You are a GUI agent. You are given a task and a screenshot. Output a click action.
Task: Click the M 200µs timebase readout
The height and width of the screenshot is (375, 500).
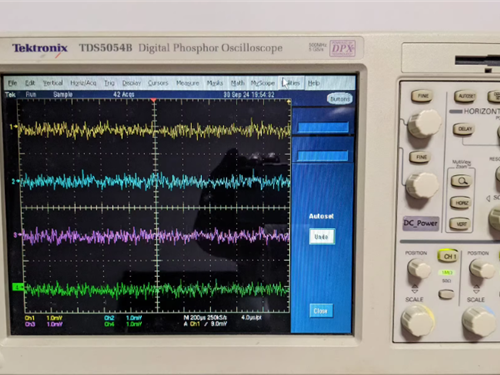(205, 318)
